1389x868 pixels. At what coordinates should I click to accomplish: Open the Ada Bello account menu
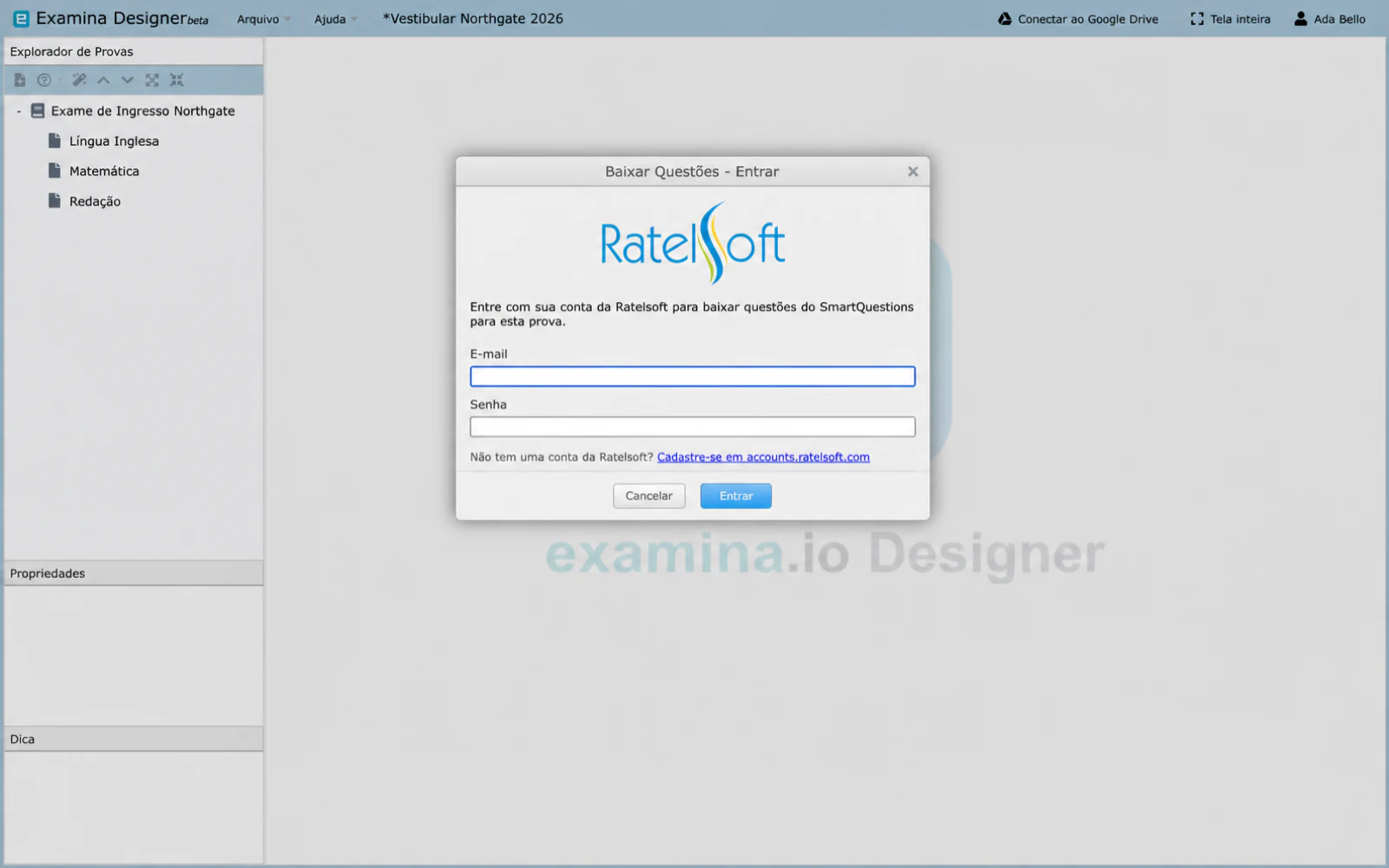[1340, 19]
